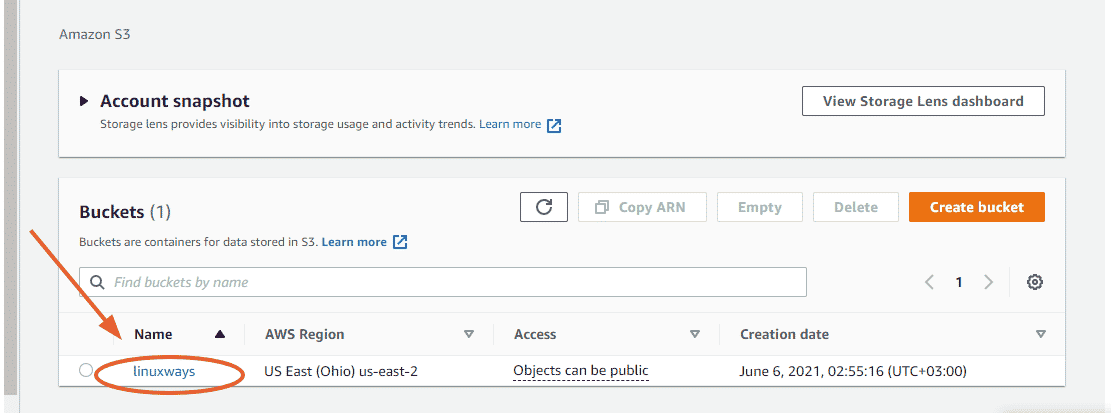Click the Empty bucket button
This screenshot has width=1111, height=413.
[x=760, y=207]
